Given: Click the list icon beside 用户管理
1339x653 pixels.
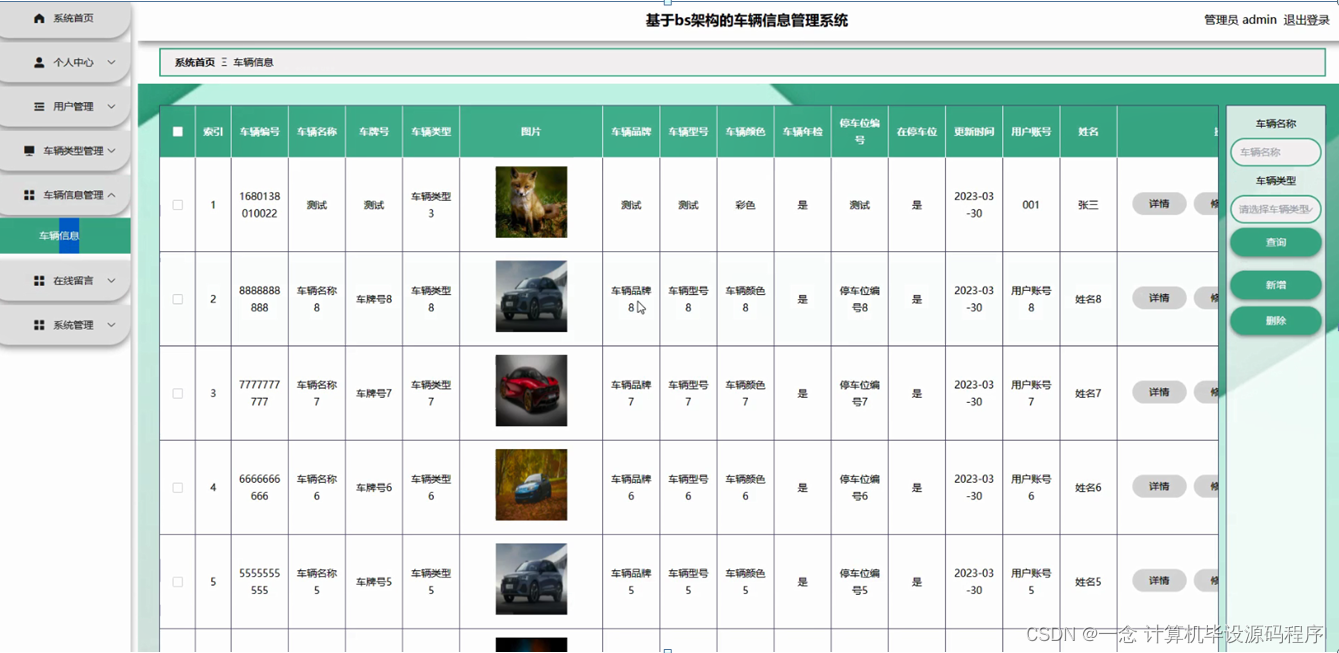Looking at the screenshot, I should tap(39, 106).
